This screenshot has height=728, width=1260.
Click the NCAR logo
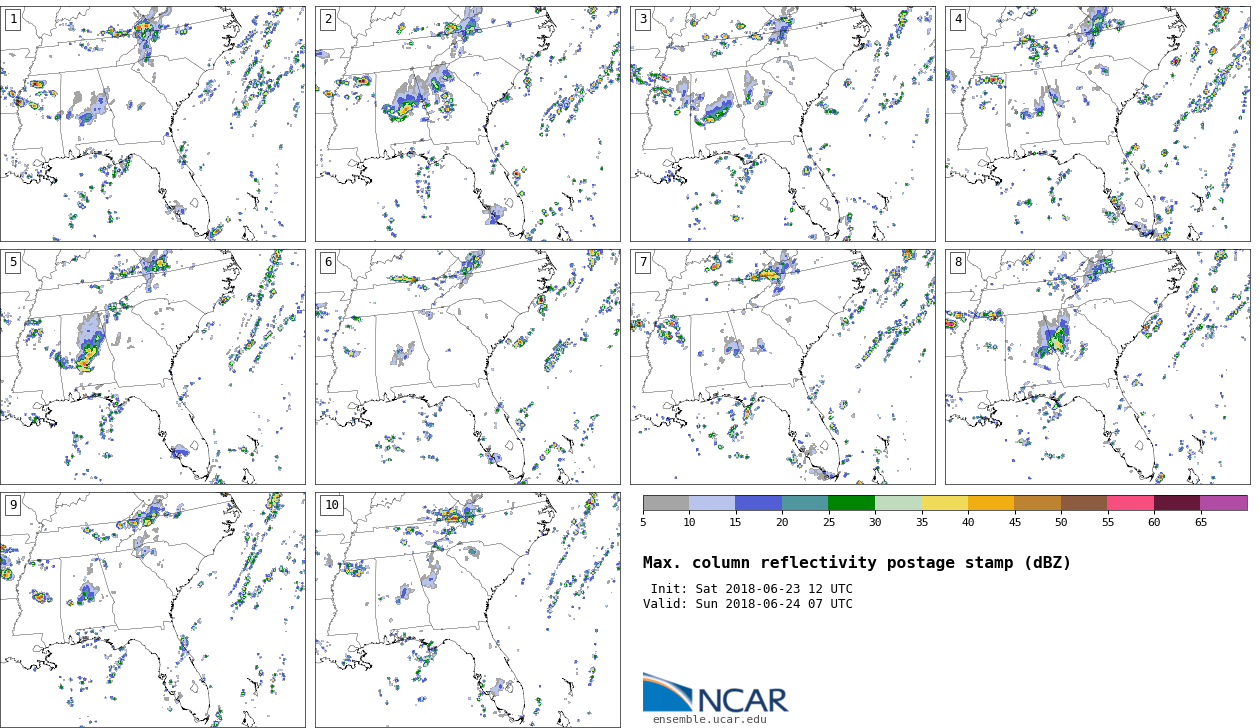click(715, 693)
